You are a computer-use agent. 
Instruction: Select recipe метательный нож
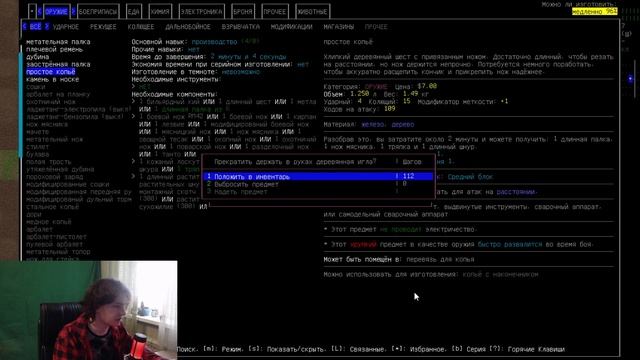click(54, 139)
